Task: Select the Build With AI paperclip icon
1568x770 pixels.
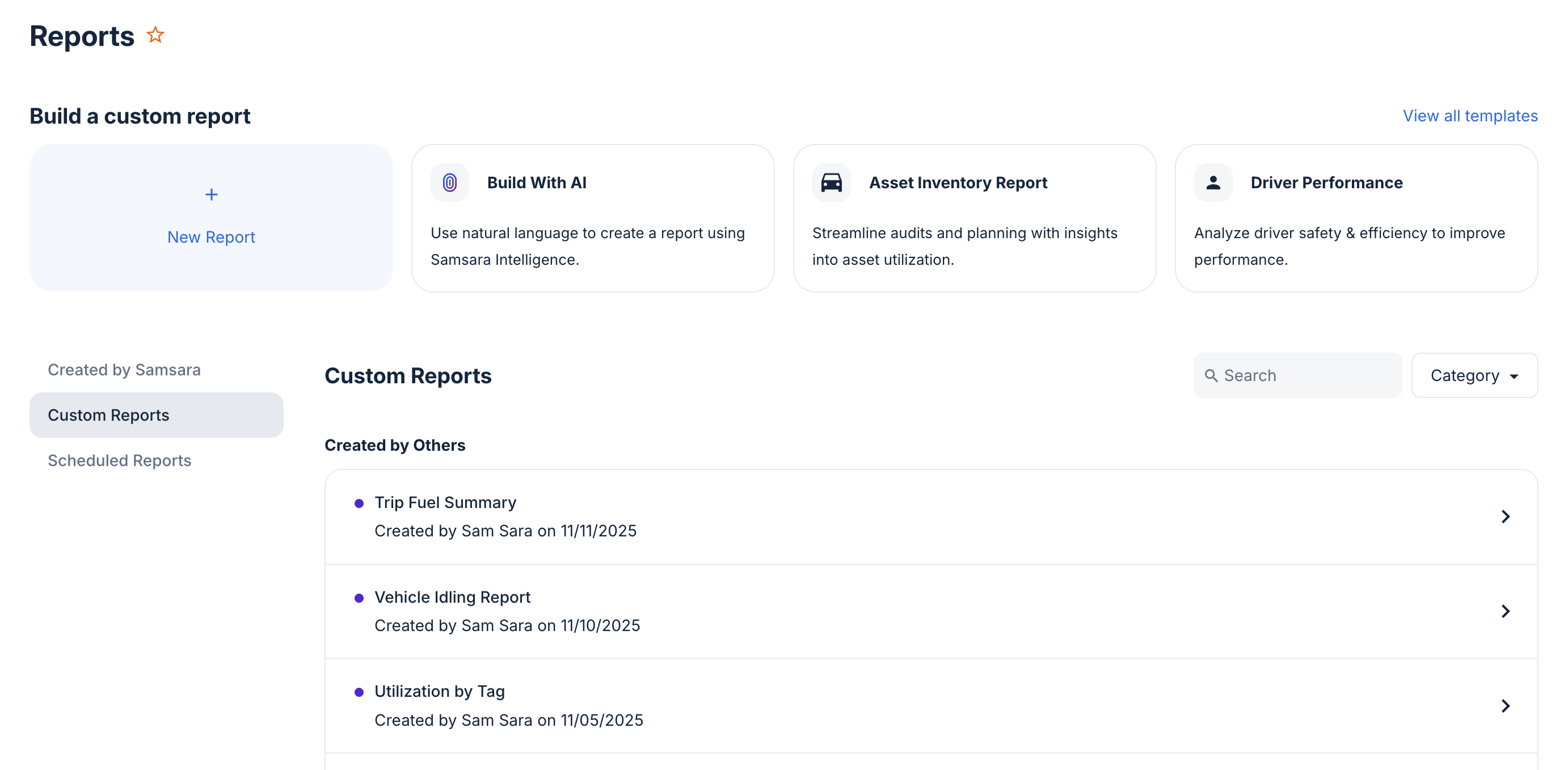Action: (449, 182)
